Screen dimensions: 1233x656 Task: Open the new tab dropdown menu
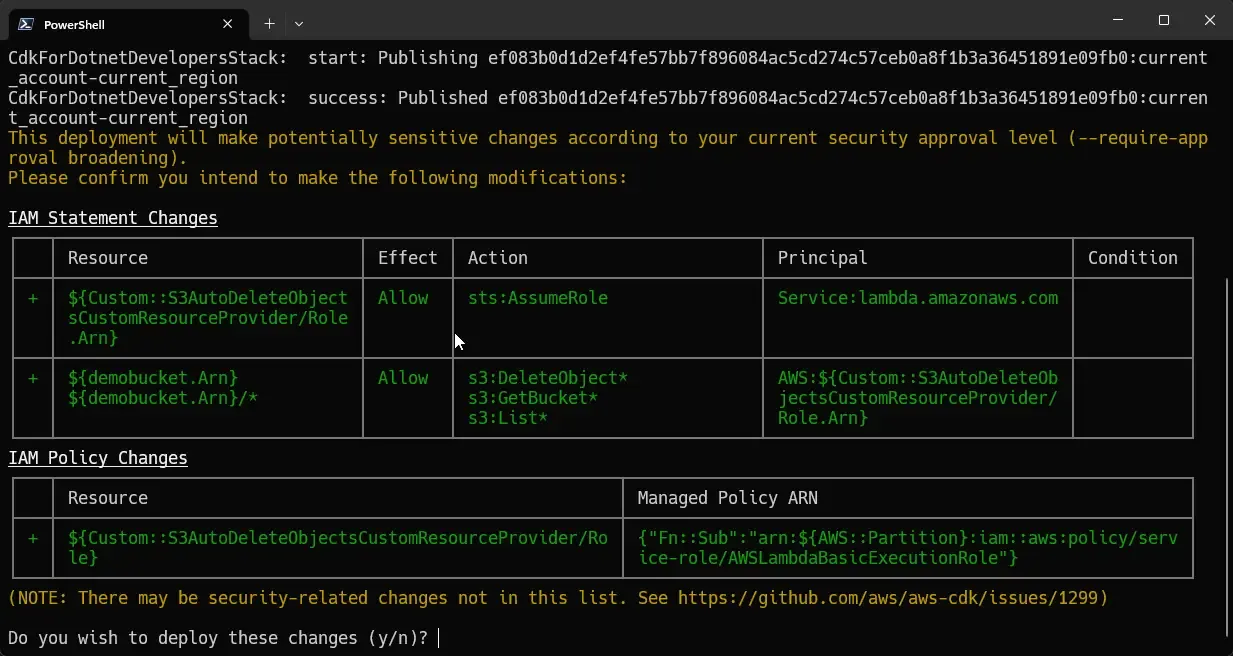(297, 23)
